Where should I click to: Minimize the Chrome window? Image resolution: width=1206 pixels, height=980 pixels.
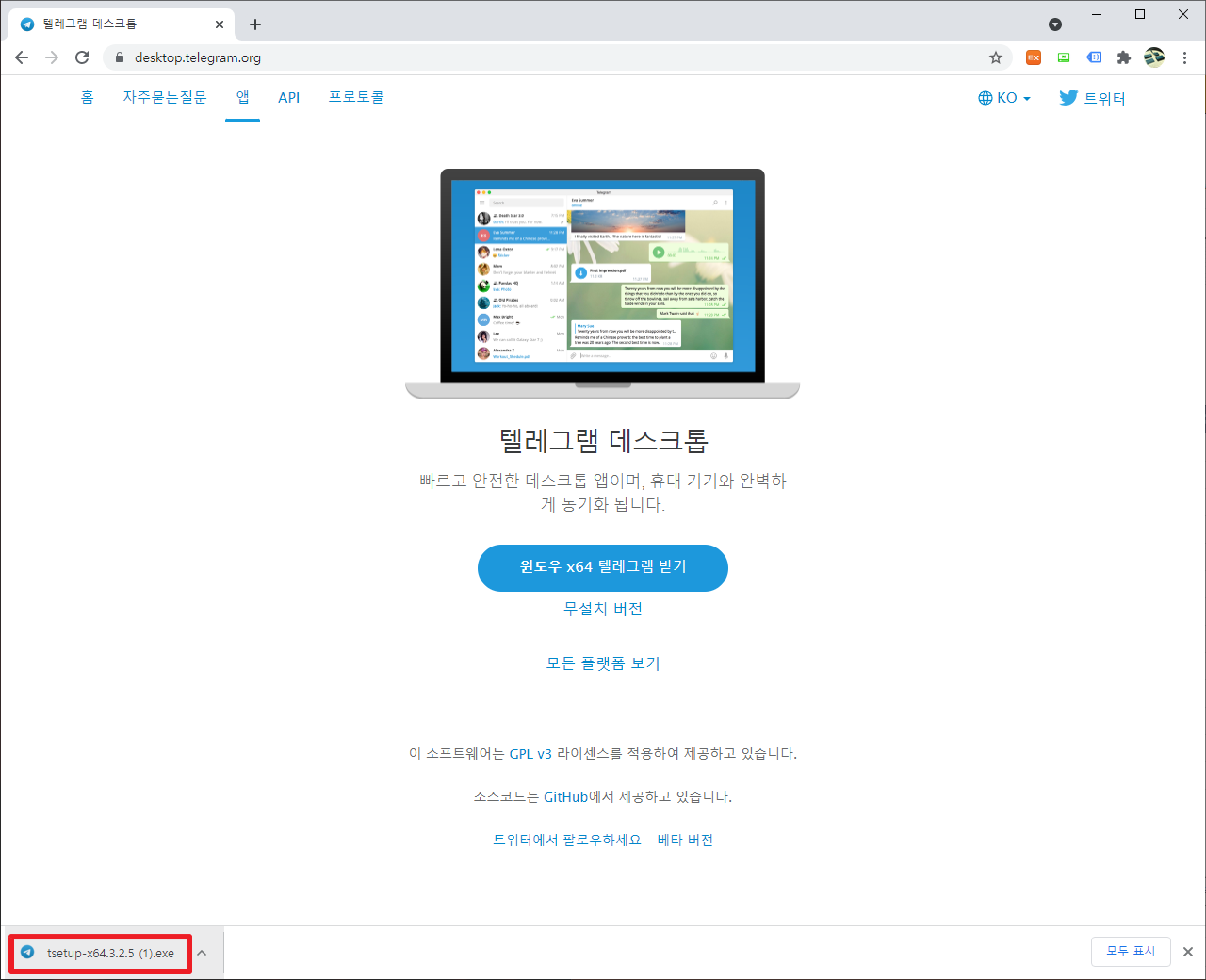[x=1097, y=14]
